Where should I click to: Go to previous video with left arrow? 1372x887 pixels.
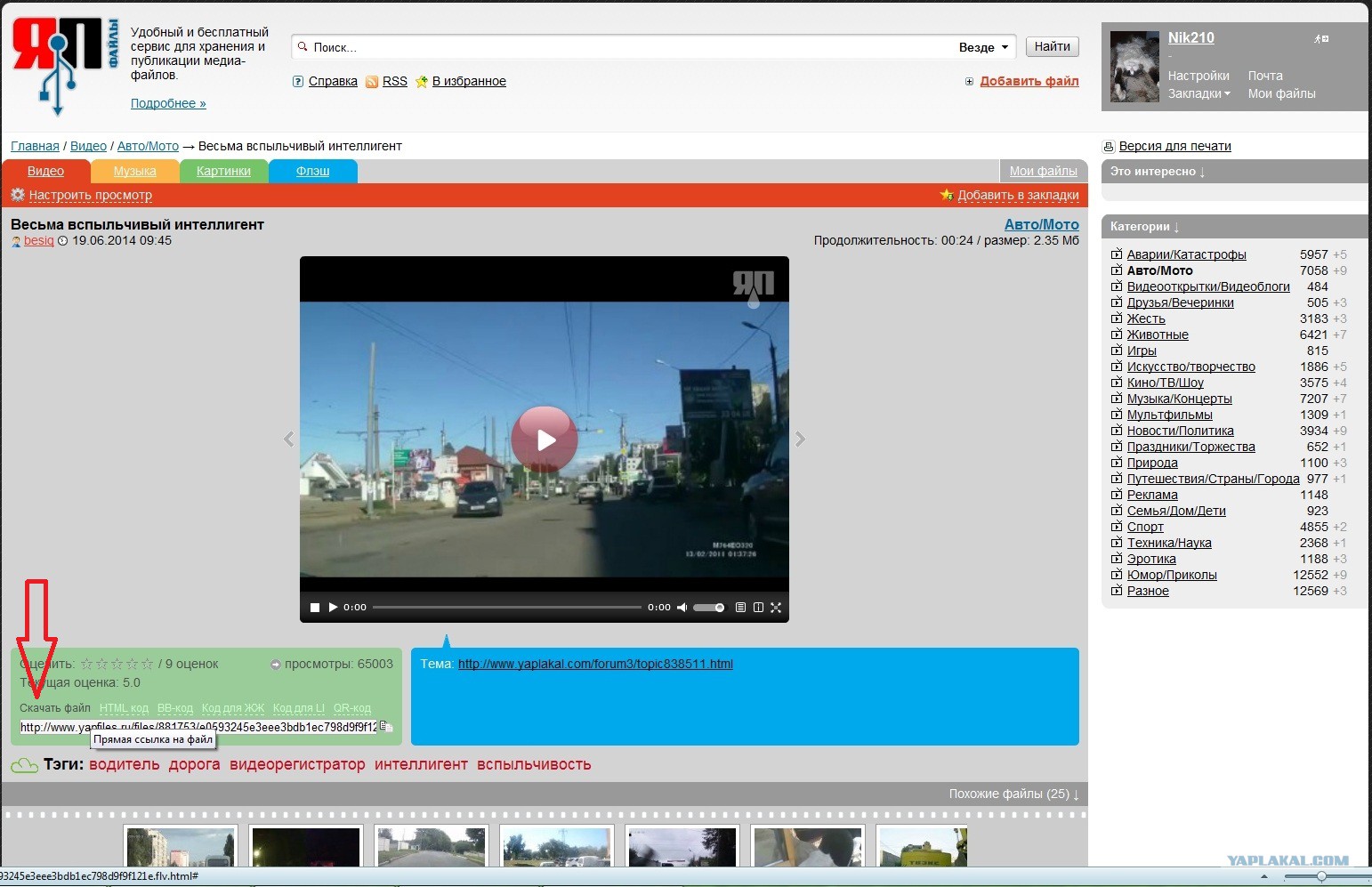[288, 439]
